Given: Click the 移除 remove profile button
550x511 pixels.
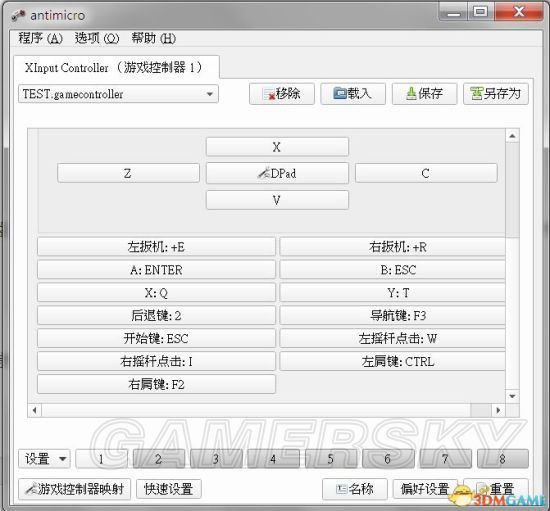Looking at the screenshot, I should (x=282, y=94).
